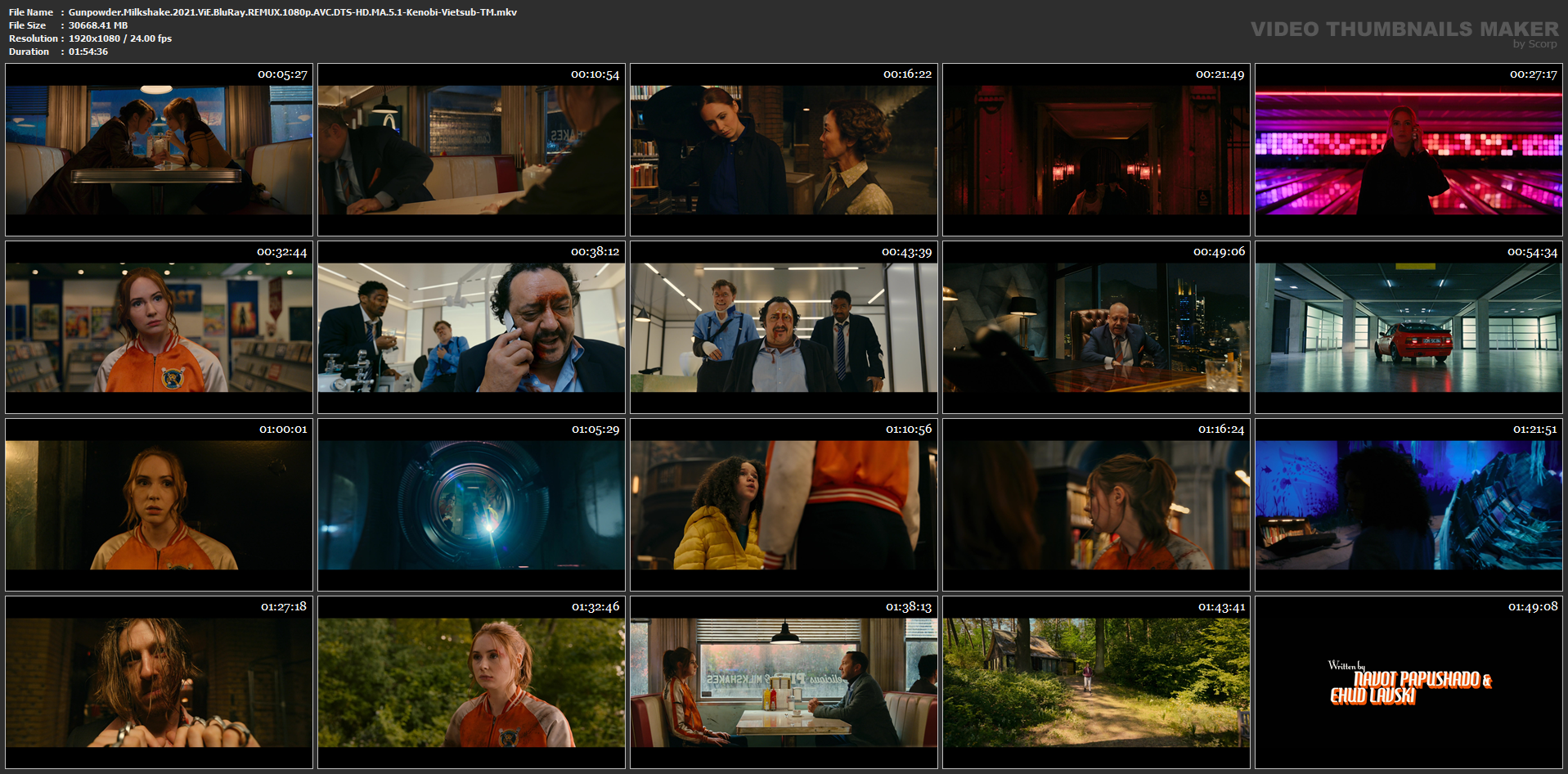The image size is (1568, 774).
Task: Select the thumbnail at 01:27:18
Action: pyautogui.click(x=159, y=682)
